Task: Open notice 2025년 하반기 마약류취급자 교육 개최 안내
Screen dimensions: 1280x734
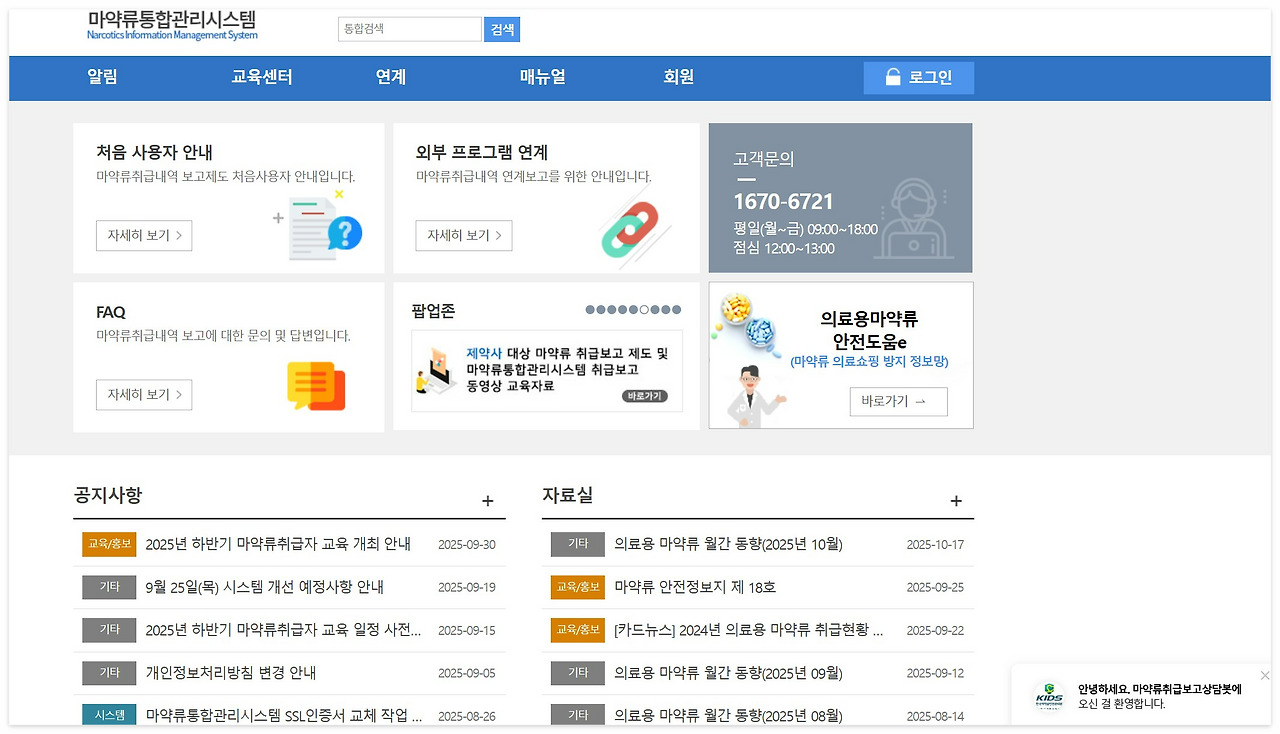Action: pyautogui.click(x=278, y=545)
